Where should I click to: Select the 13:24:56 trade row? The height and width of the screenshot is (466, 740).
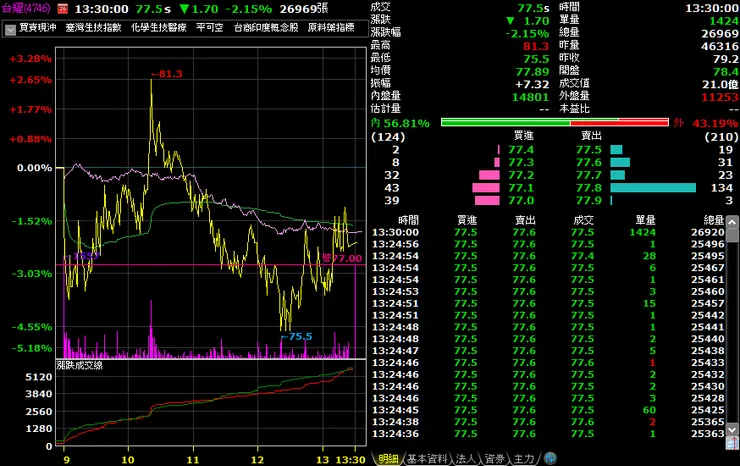tap(548, 244)
